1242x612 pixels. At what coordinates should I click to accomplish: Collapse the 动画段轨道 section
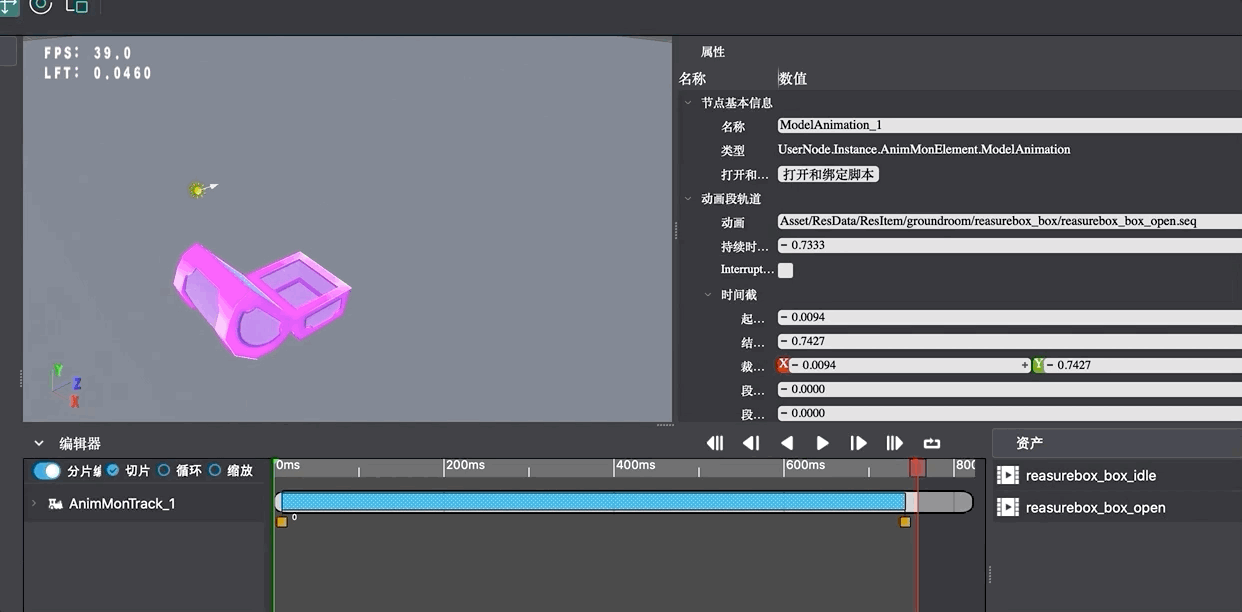pos(688,199)
